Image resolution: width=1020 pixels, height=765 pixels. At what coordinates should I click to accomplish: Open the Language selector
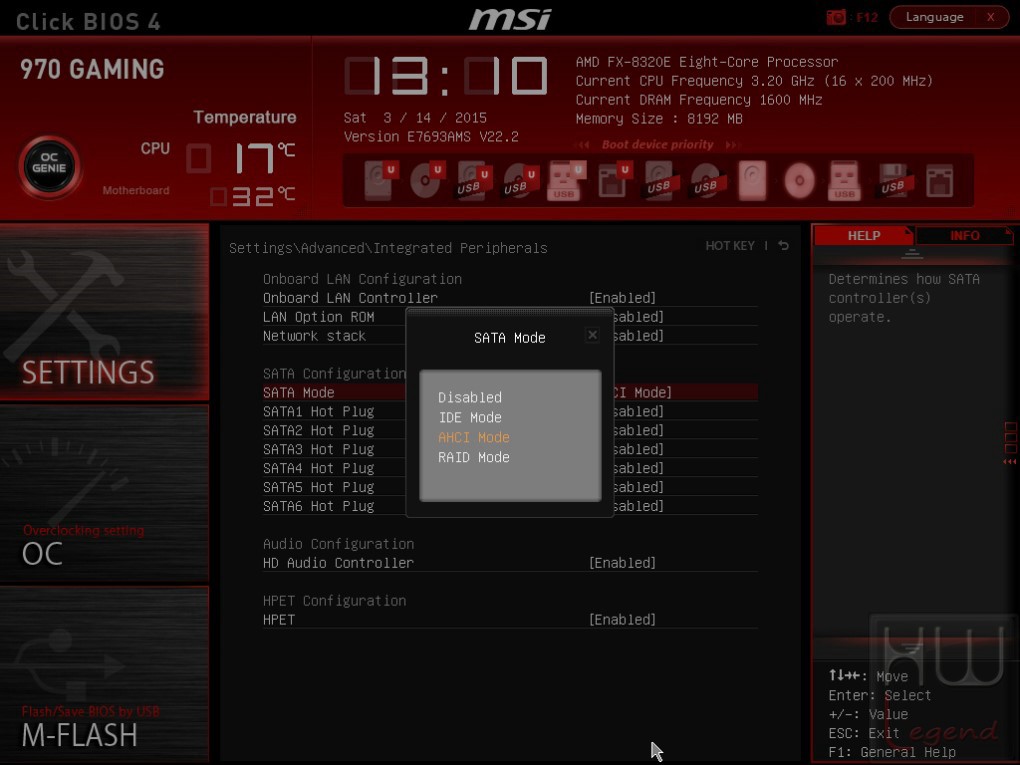point(934,17)
